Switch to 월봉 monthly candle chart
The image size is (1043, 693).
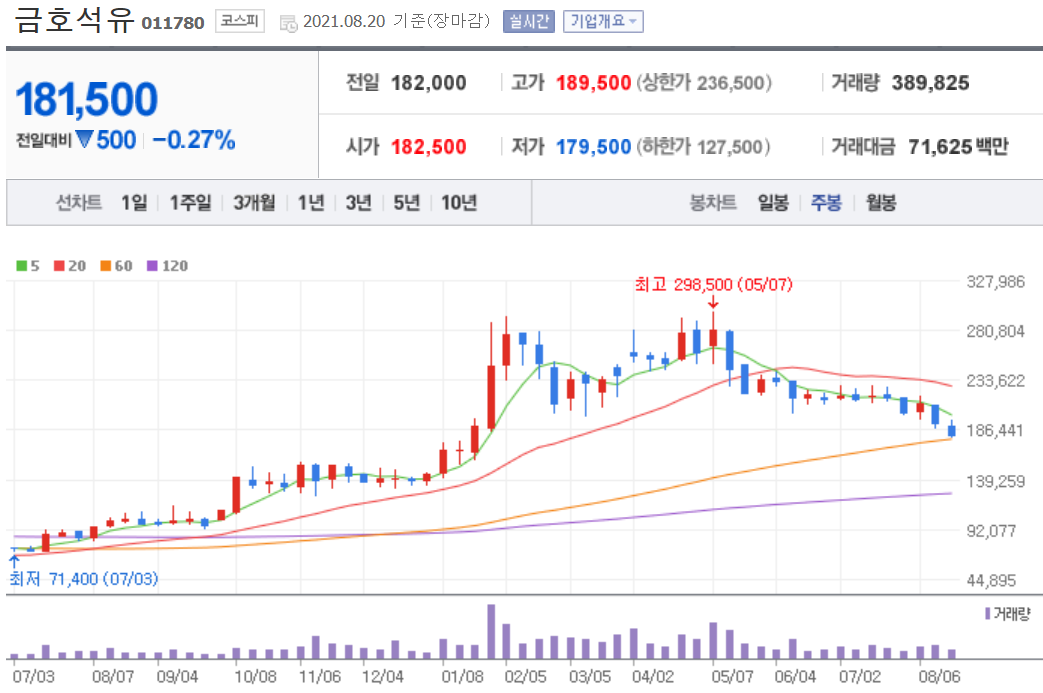click(x=881, y=202)
